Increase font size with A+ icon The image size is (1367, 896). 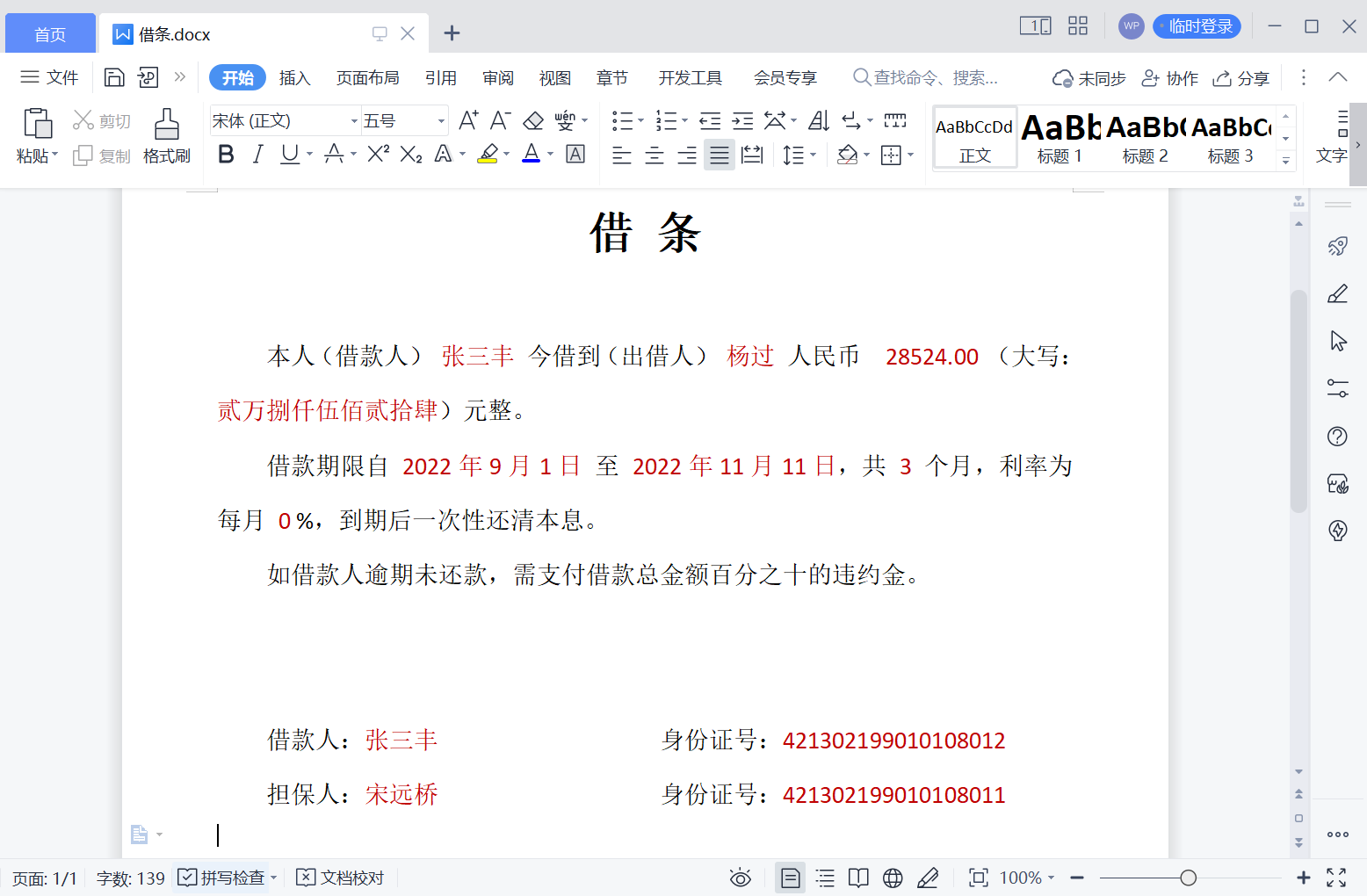point(468,120)
